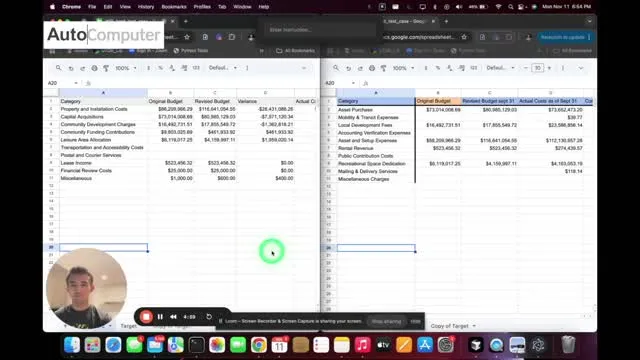Select the Capital Acquisitions cell in left spreadsheet

[x=103, y=117]
